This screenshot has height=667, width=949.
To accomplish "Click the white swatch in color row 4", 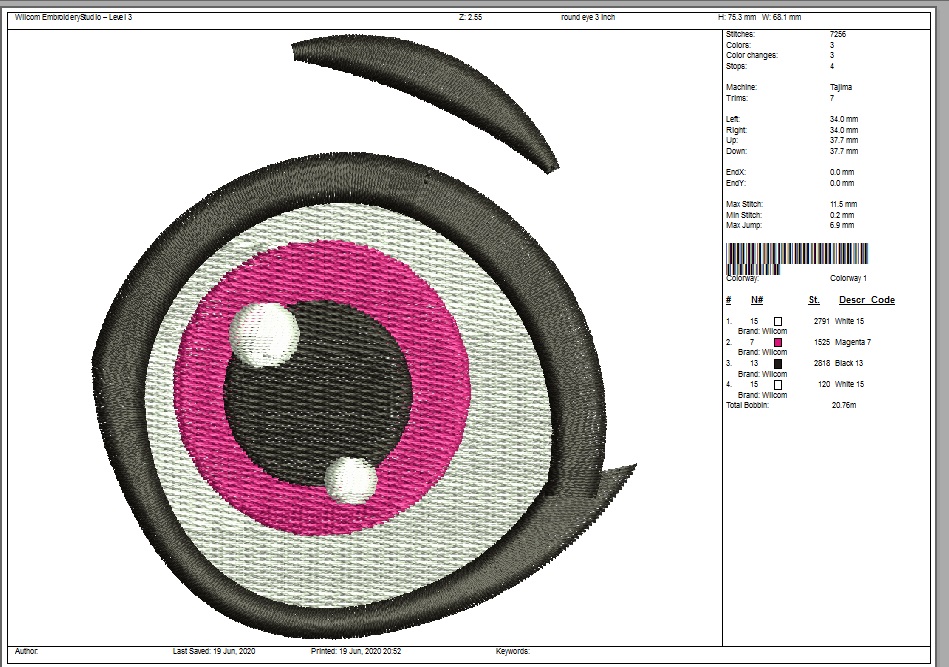I will click(x=778, y=385).
